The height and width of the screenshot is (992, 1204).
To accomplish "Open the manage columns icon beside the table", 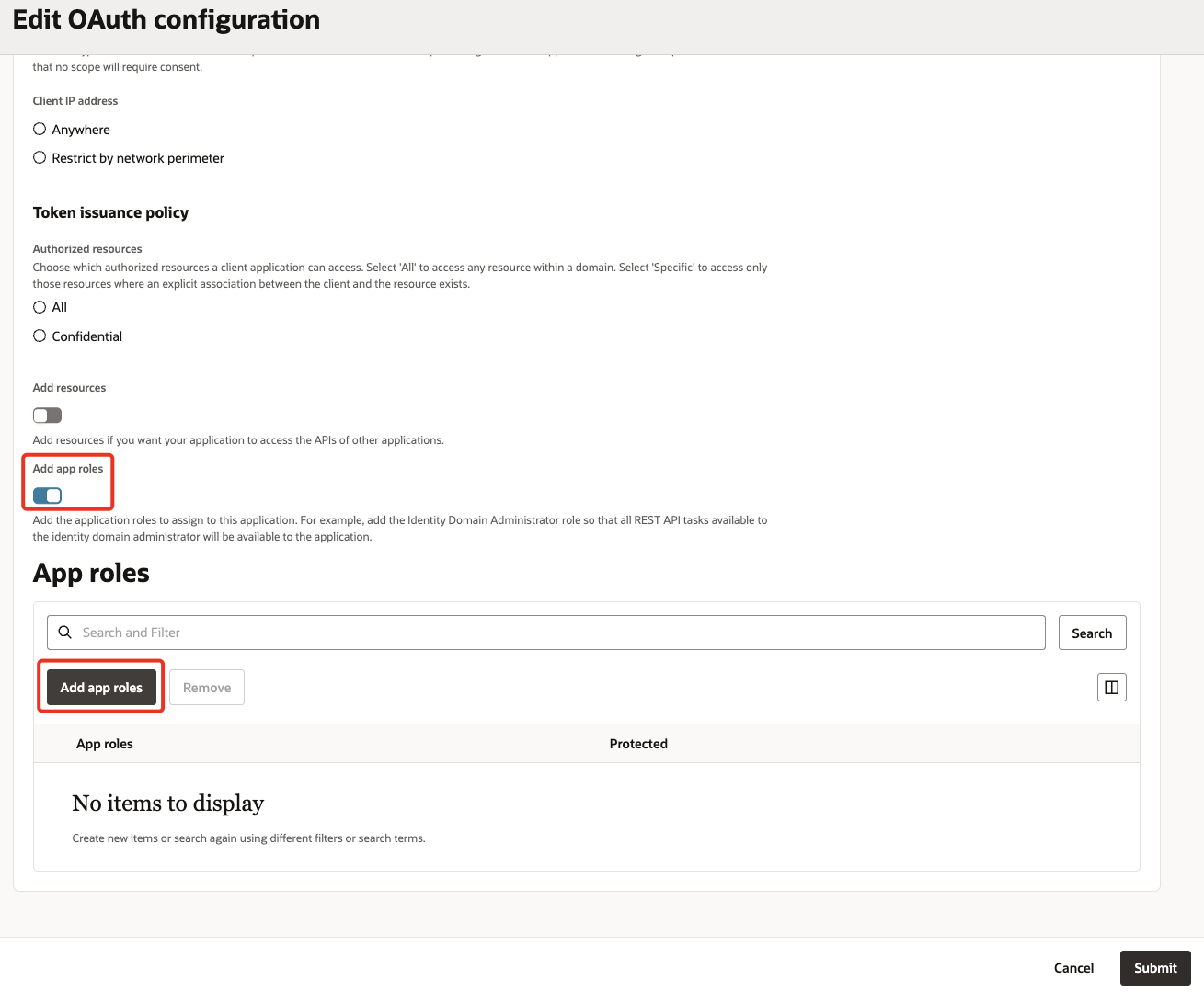I will coord(1111,687).
